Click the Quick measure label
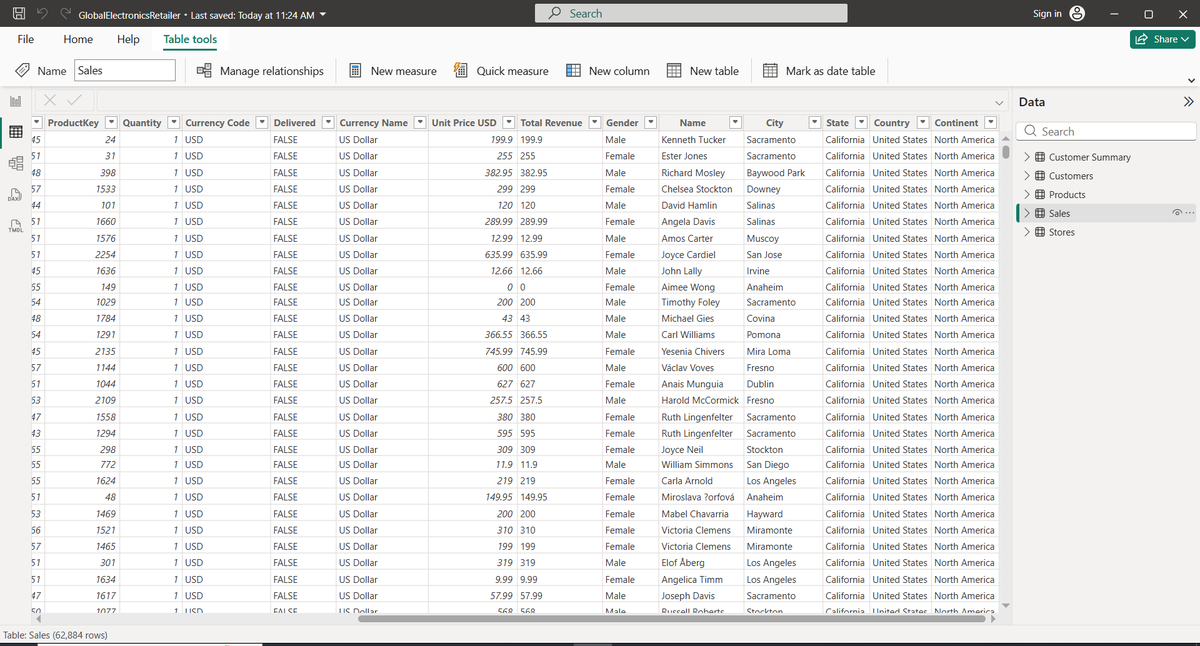This screenshot has width=1200, height=646. coord(512,71)
